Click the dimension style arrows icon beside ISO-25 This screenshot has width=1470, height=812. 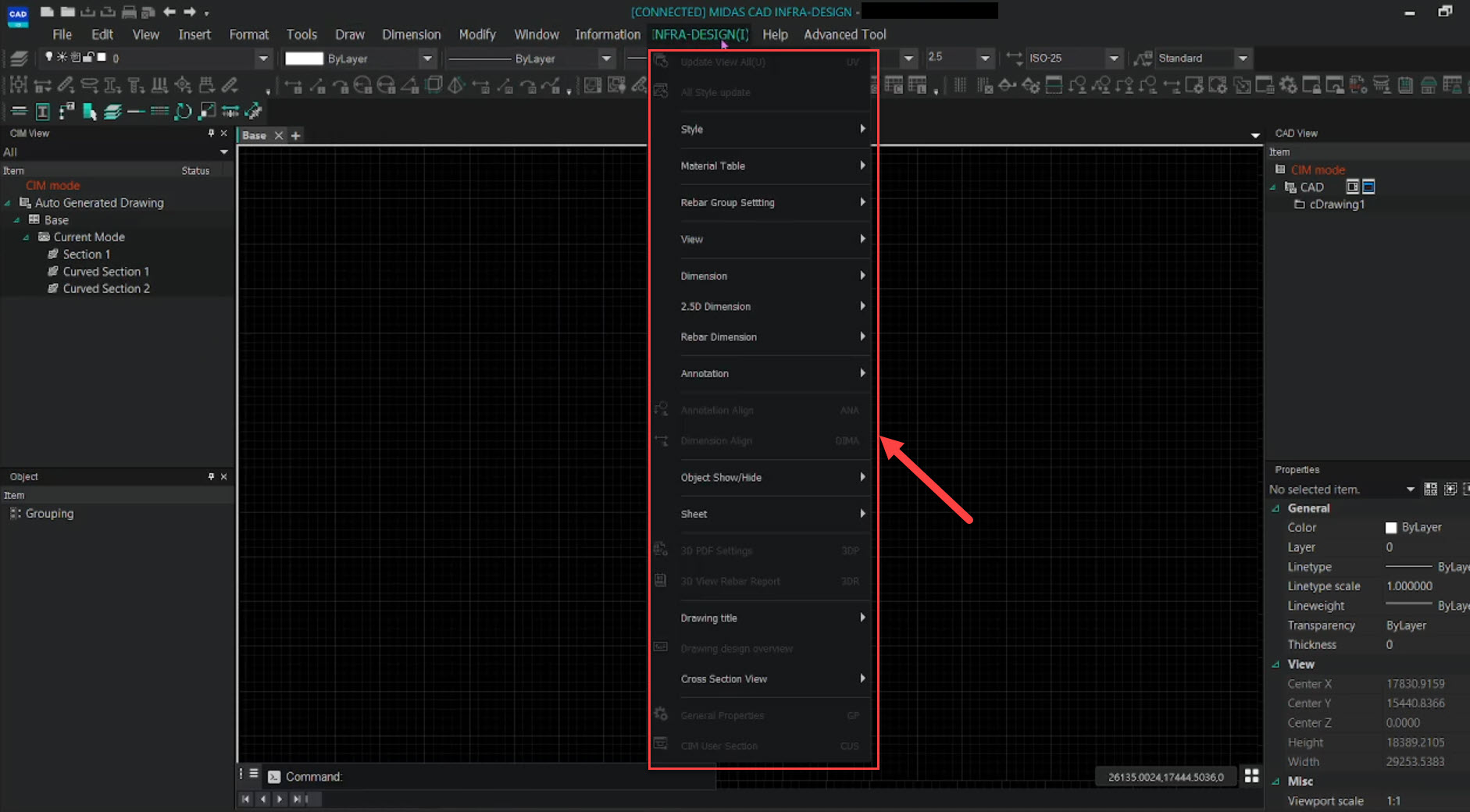pos(1014,58)
